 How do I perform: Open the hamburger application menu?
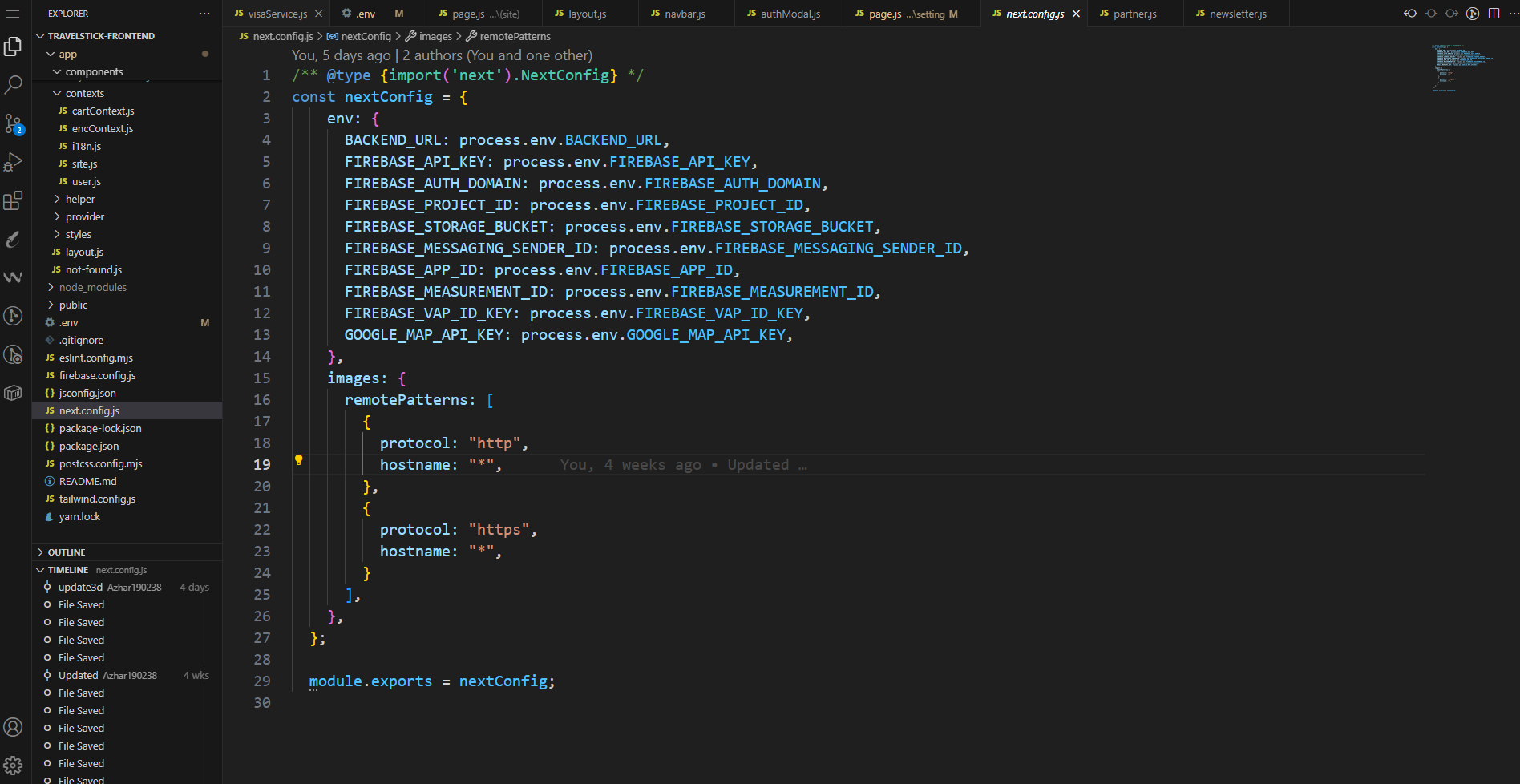coord(13,14)
